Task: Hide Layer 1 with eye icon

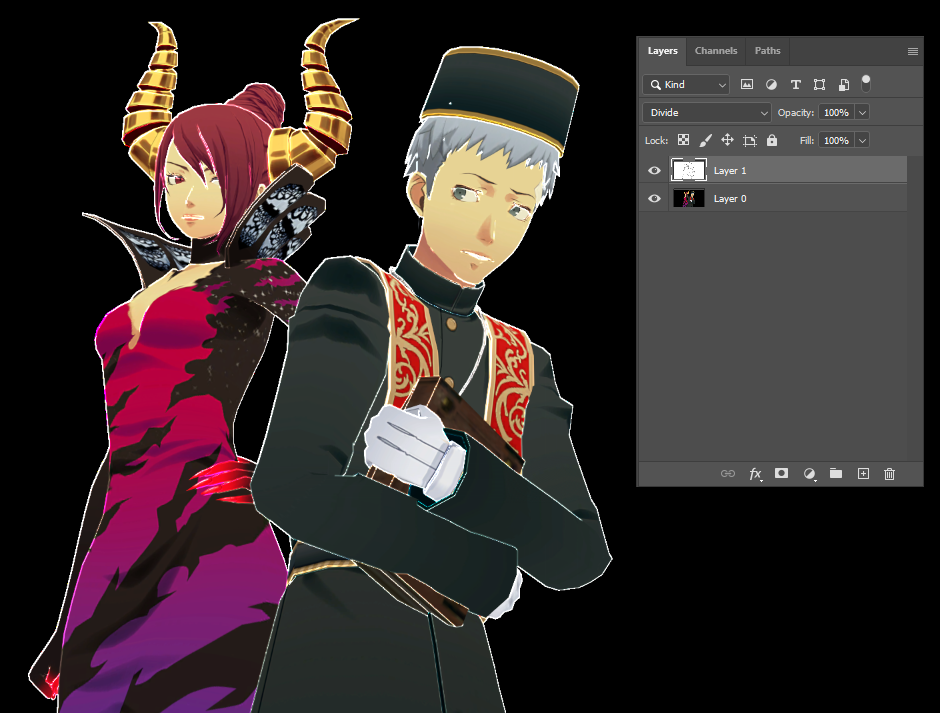Action: coord(654,171)
